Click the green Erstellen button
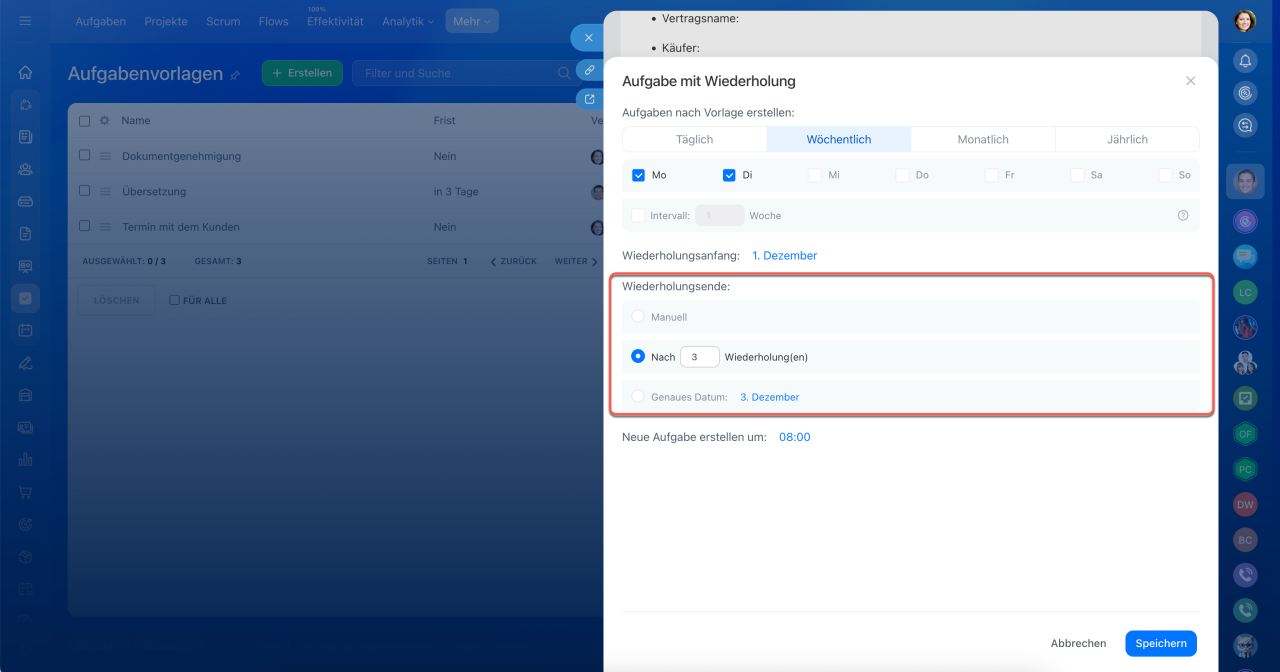This screenshot has height=672, width=1280. [x=303, y=73]
